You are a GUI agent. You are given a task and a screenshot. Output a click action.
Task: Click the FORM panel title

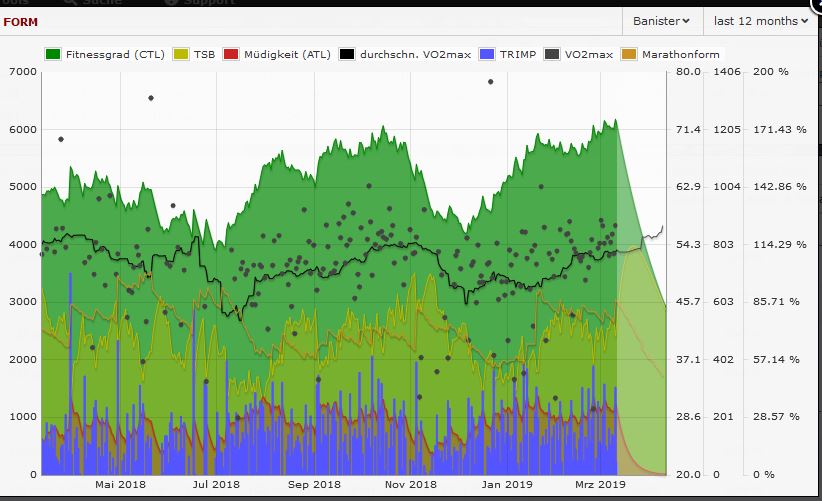[x=22, y=21]
